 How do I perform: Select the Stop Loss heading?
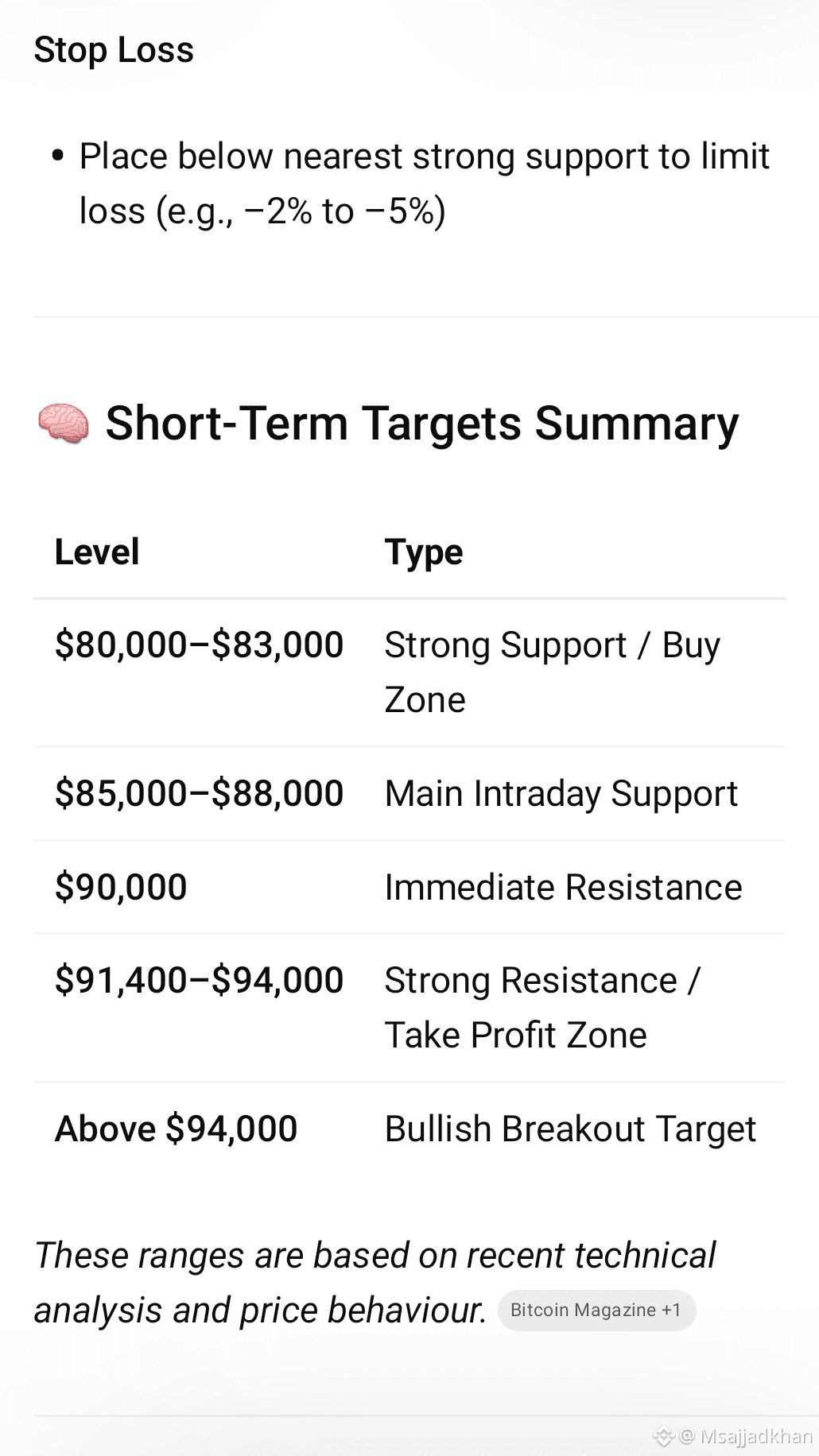[114, 50]
